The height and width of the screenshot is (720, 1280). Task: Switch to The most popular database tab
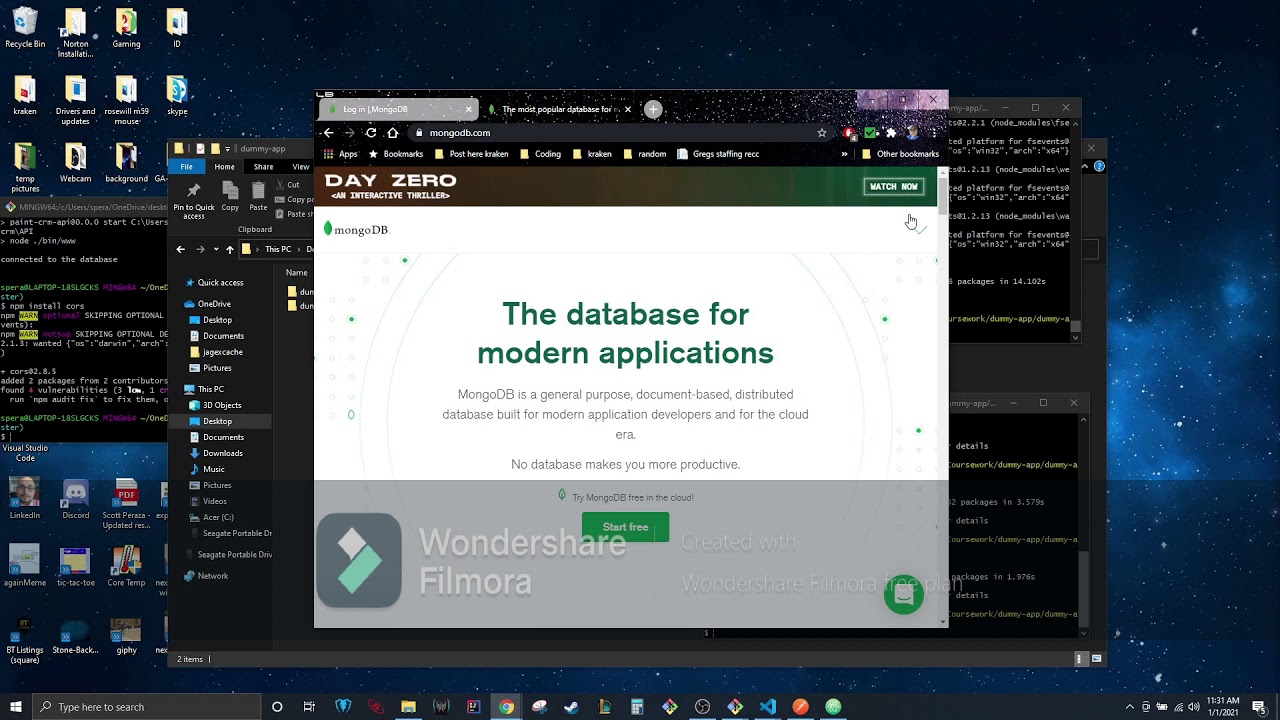(x=561, y=109)
